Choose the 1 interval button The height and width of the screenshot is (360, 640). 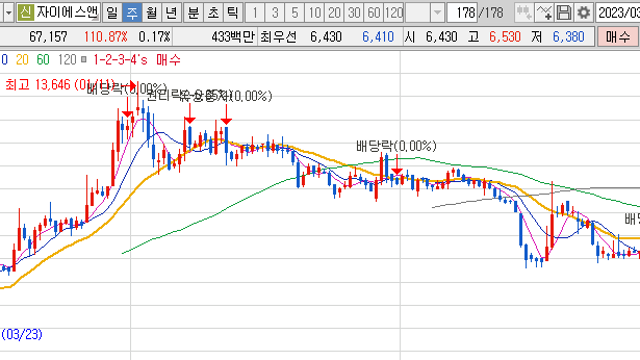click(x=255, y=13)
